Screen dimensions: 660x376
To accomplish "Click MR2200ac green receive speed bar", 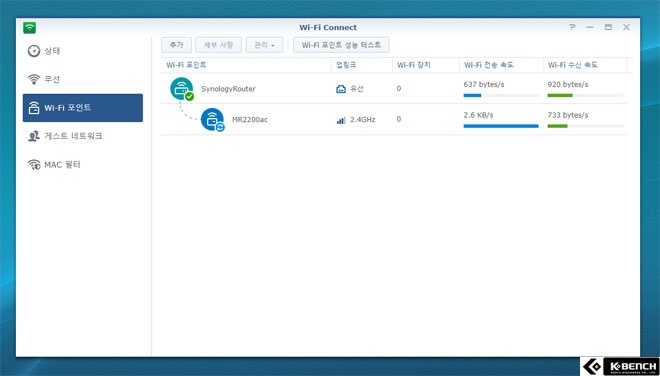I will click(x=557, y=126).
